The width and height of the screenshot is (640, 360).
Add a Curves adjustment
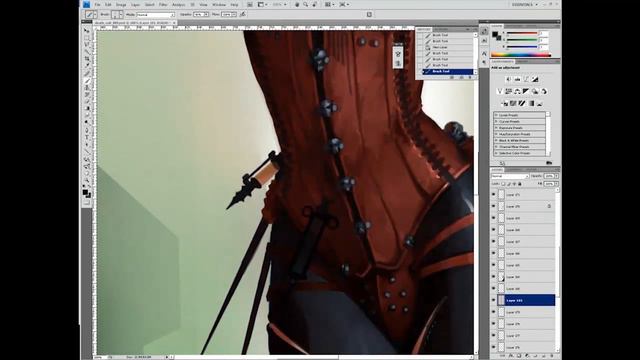[x=526, y=79]
